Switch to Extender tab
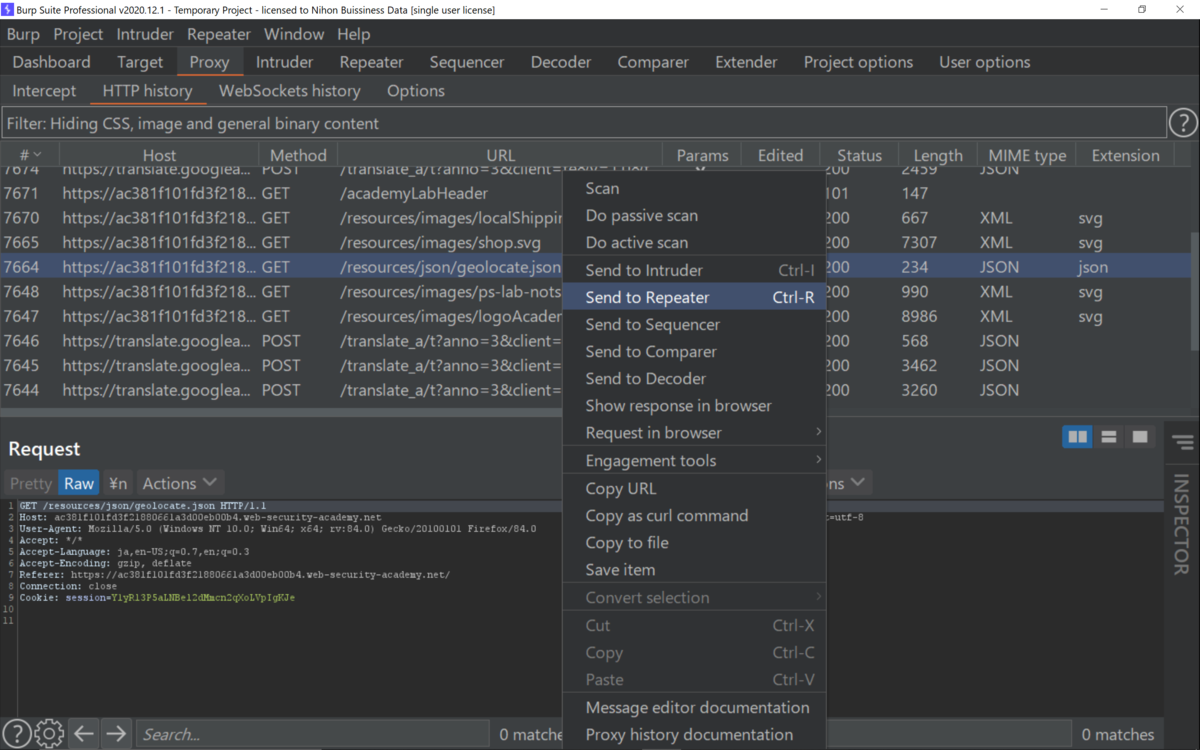 746,62
